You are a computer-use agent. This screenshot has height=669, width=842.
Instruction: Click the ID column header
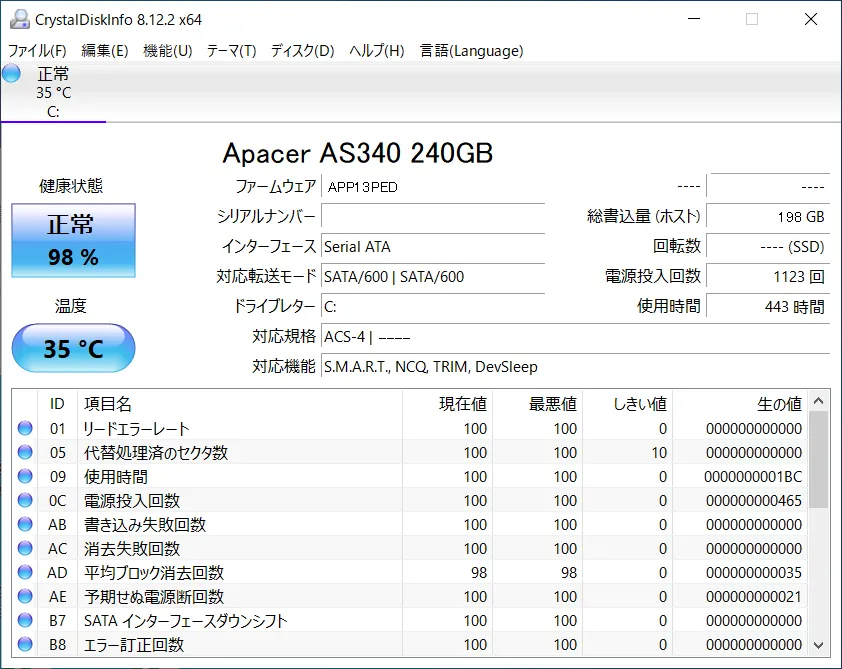[x=57, y=404]
